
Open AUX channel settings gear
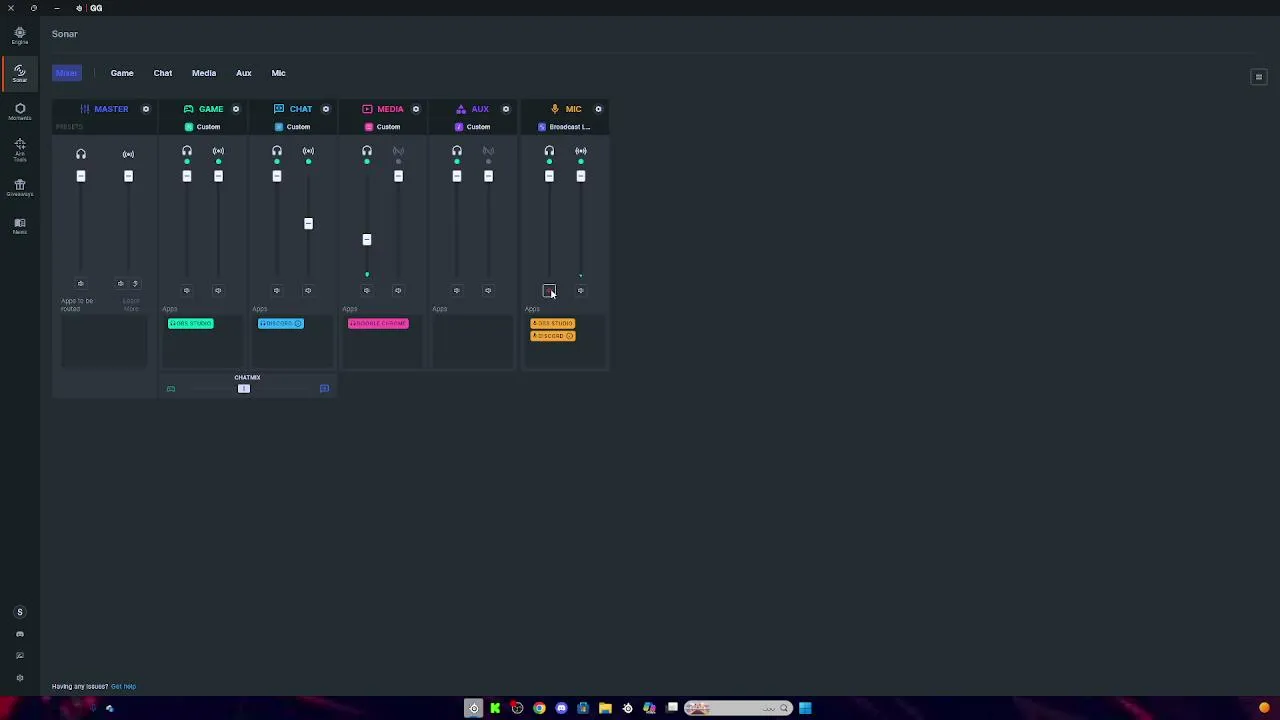[505, 109]
